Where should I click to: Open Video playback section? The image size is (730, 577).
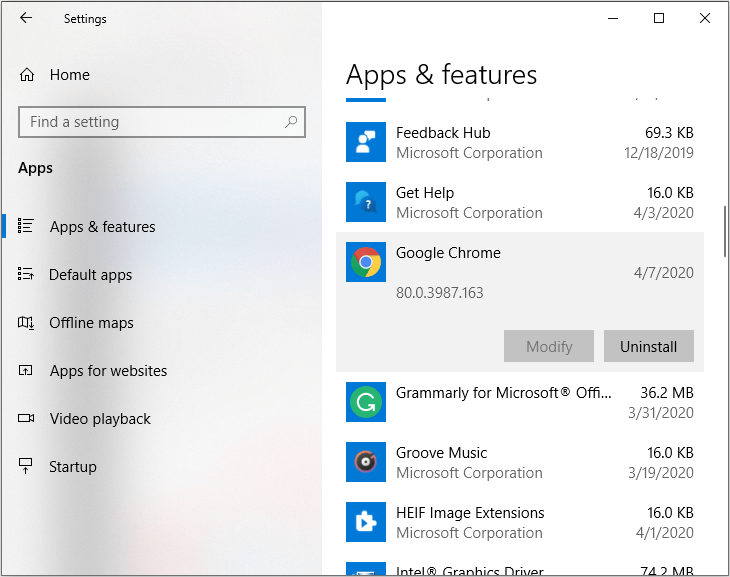click(100, 419)
